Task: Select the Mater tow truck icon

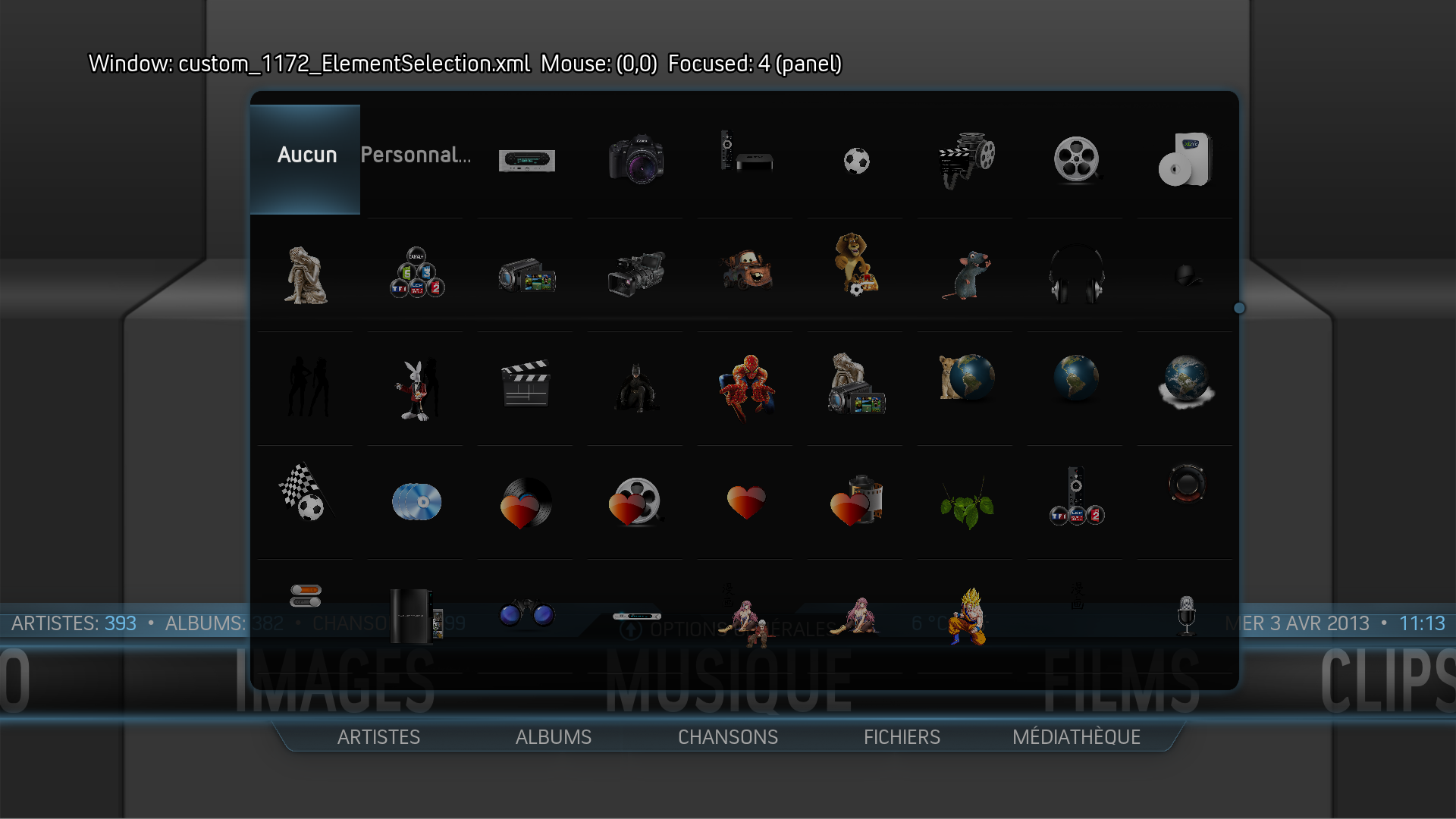Action: tap(746, 269)
